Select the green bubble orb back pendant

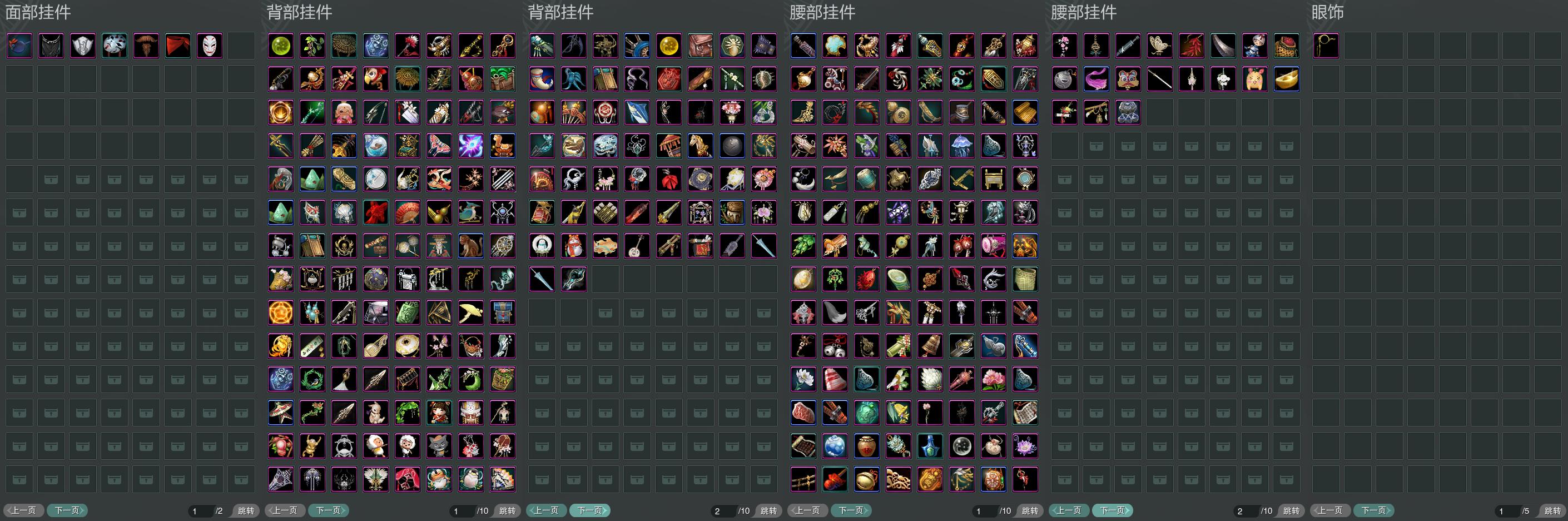pyautogui.click(x=281, y=46)
